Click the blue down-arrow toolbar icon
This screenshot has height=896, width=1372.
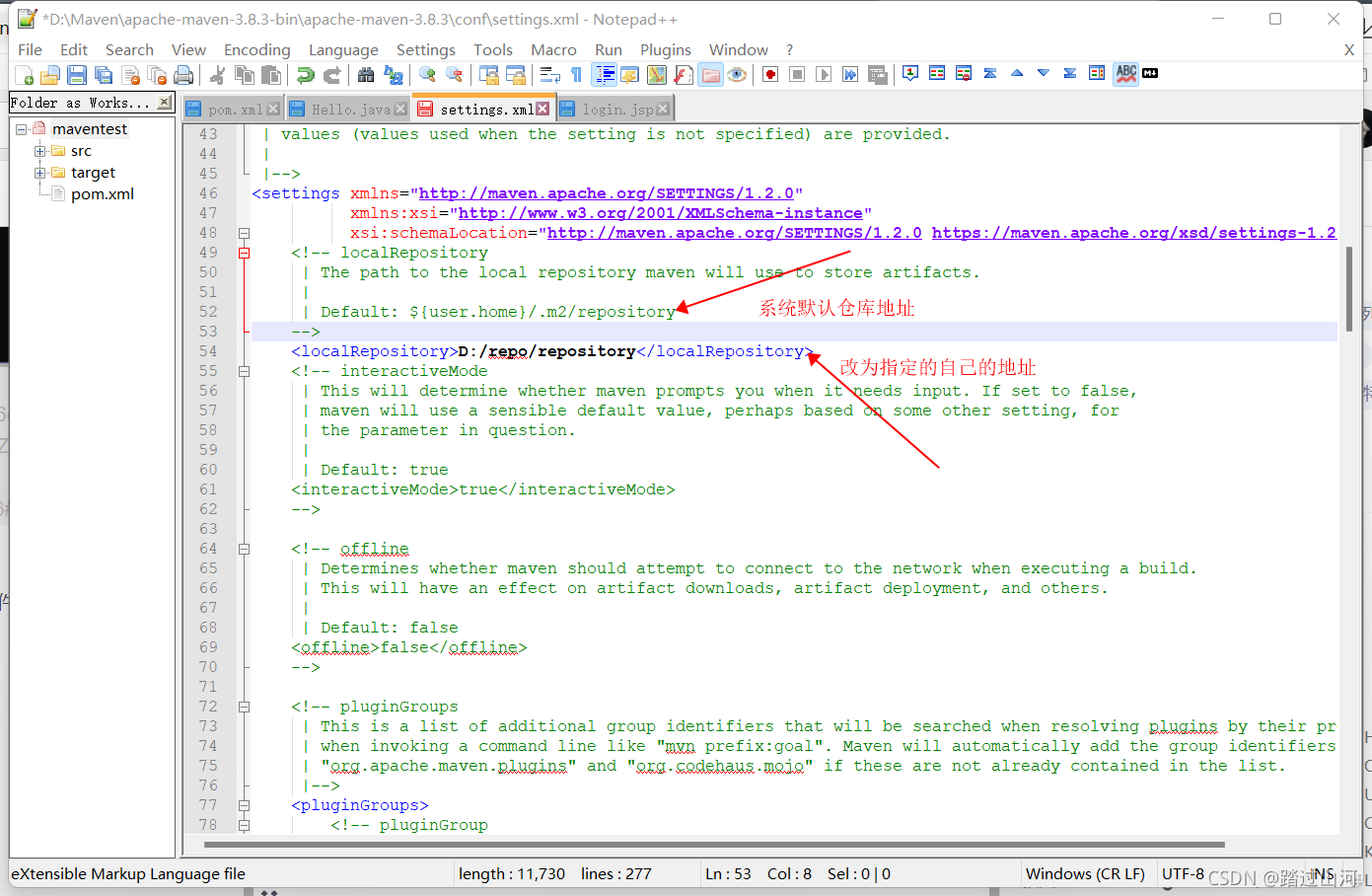(x=1044, y=73)
